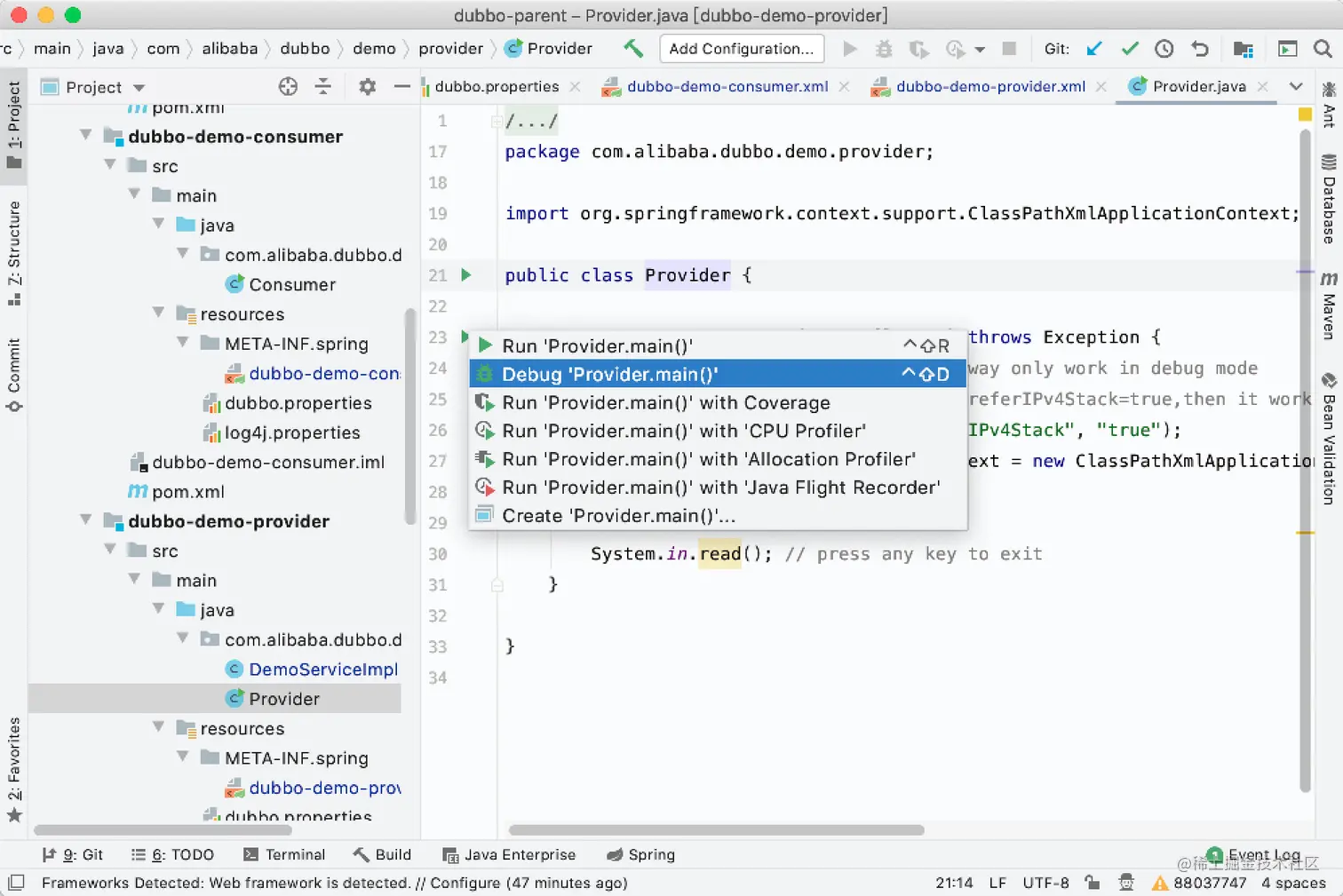Screen dimensions: 1343x896
Task: Open Project Structure icon in toolbar
Action: coord(1244,49)
